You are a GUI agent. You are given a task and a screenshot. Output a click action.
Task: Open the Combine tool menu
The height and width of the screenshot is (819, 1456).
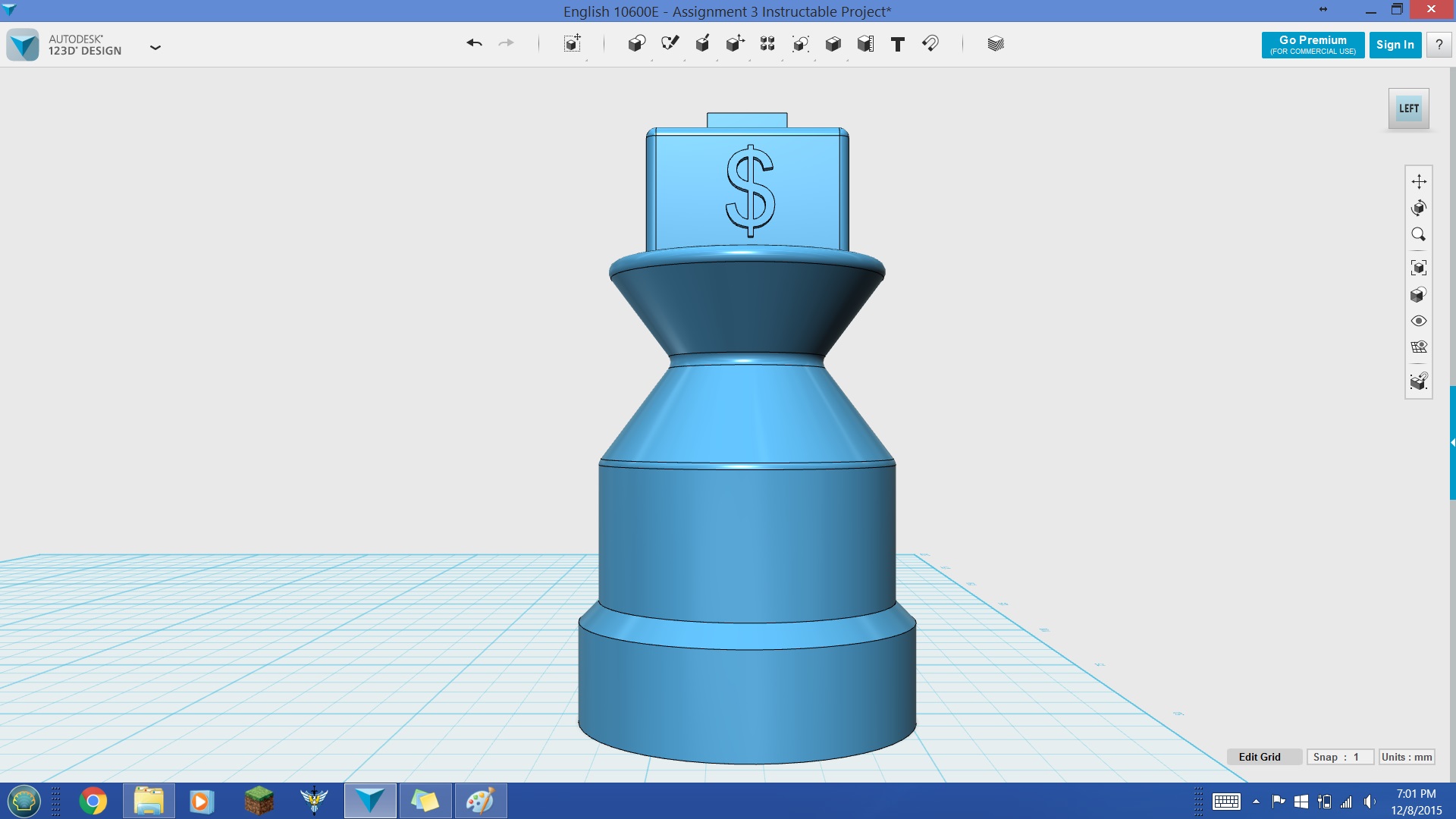833,43
